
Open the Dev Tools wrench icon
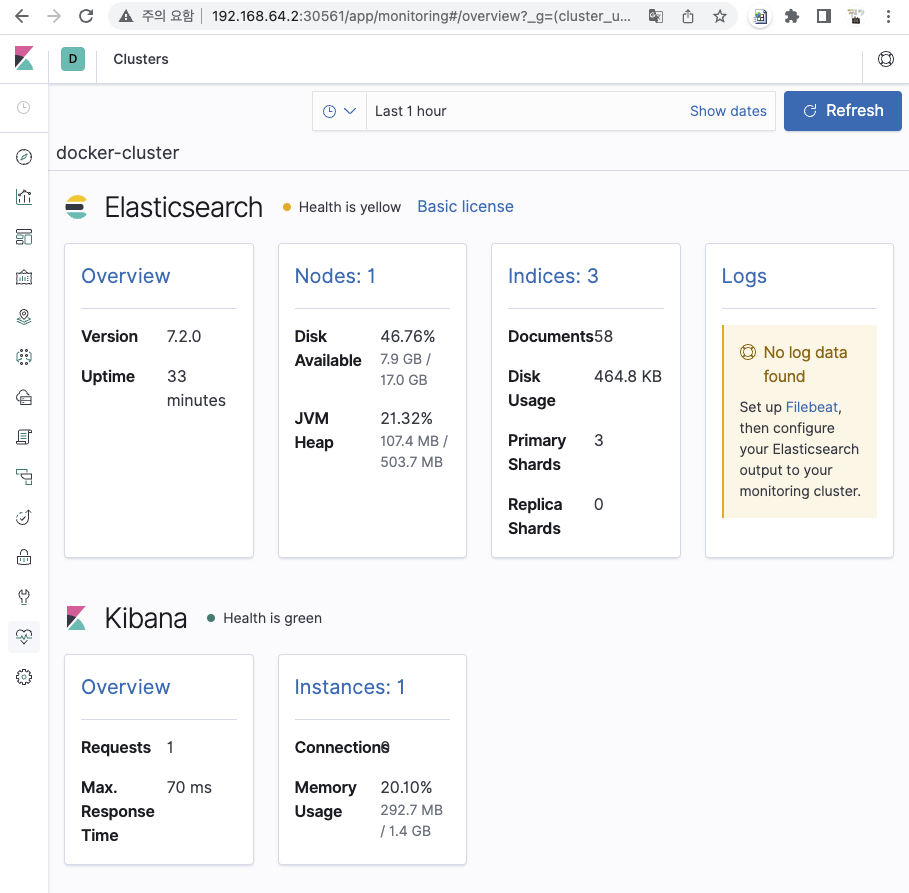click(24, 597)
